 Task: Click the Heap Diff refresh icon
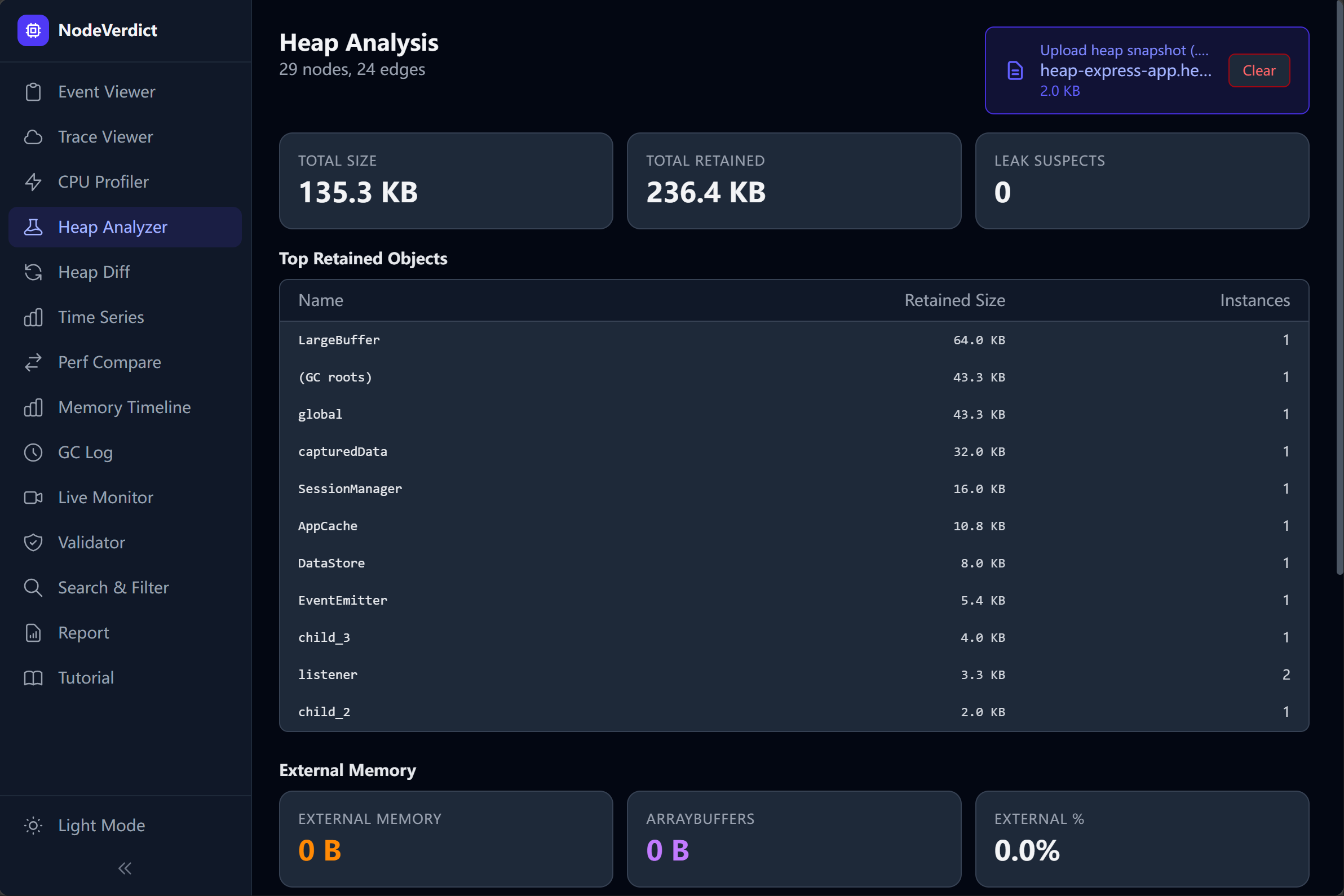(x=33, y=272)
